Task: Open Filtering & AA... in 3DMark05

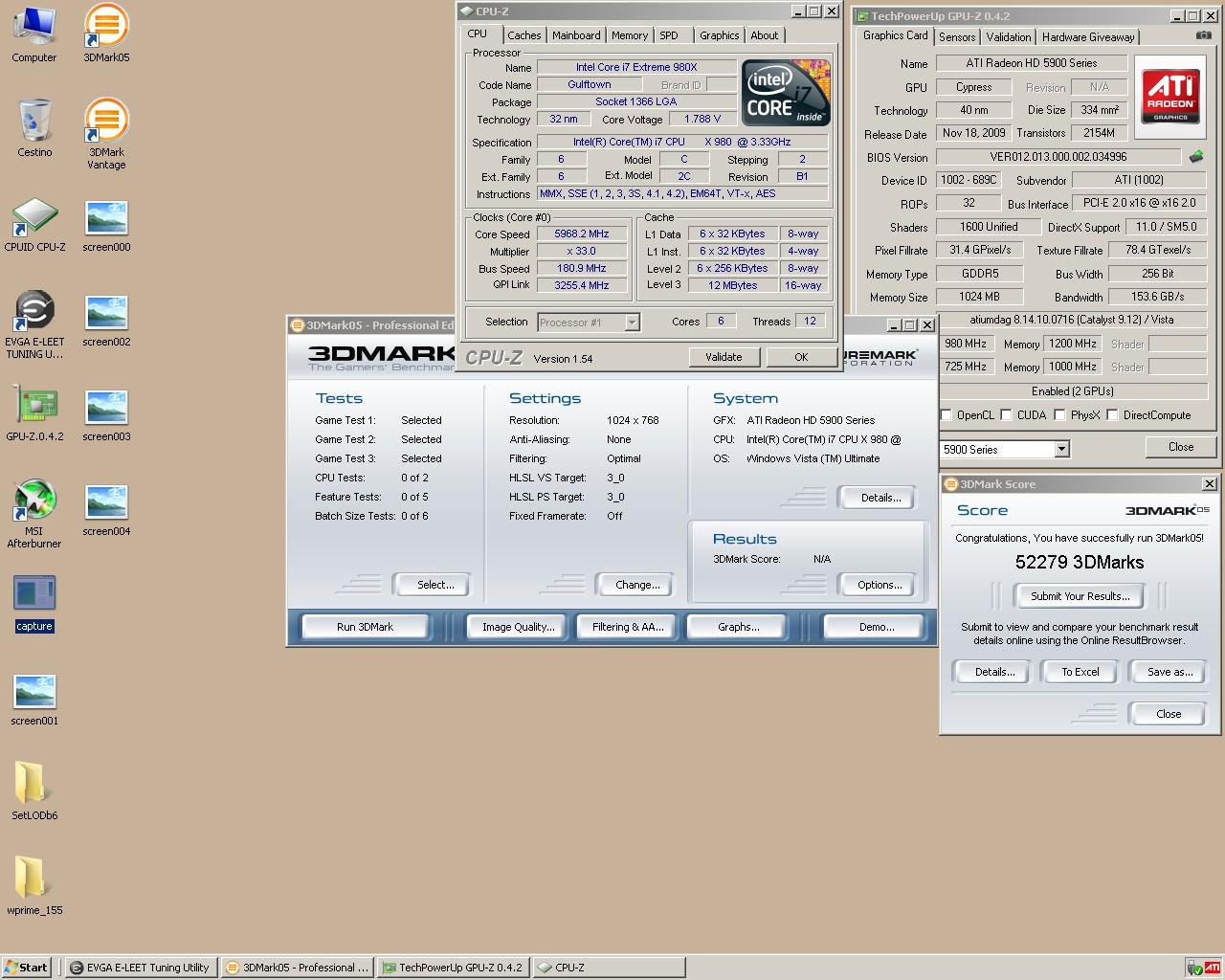Action: pyautogui.click(x=628, y=627)
